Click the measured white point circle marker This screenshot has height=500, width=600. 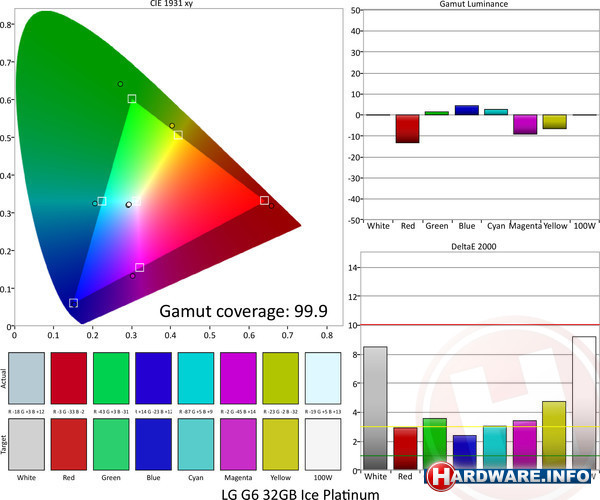tap(129, 205)
